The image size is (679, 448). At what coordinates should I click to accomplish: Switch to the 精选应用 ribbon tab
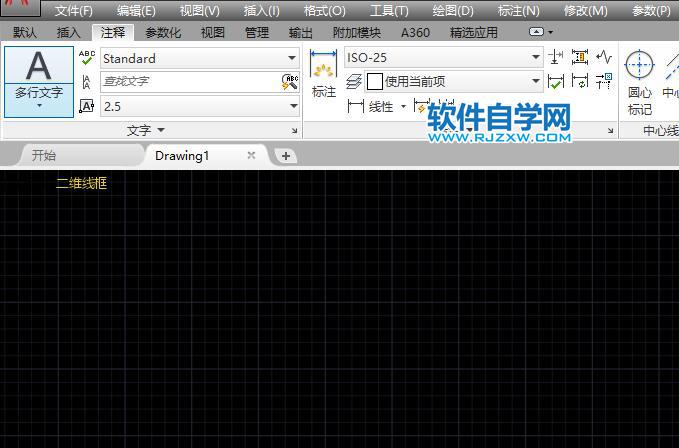474,32
